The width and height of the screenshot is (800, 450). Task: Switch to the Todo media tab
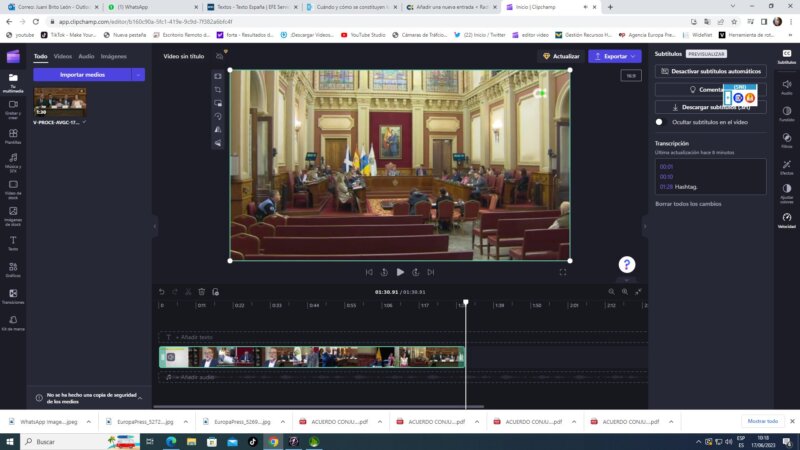click(40, 56)
